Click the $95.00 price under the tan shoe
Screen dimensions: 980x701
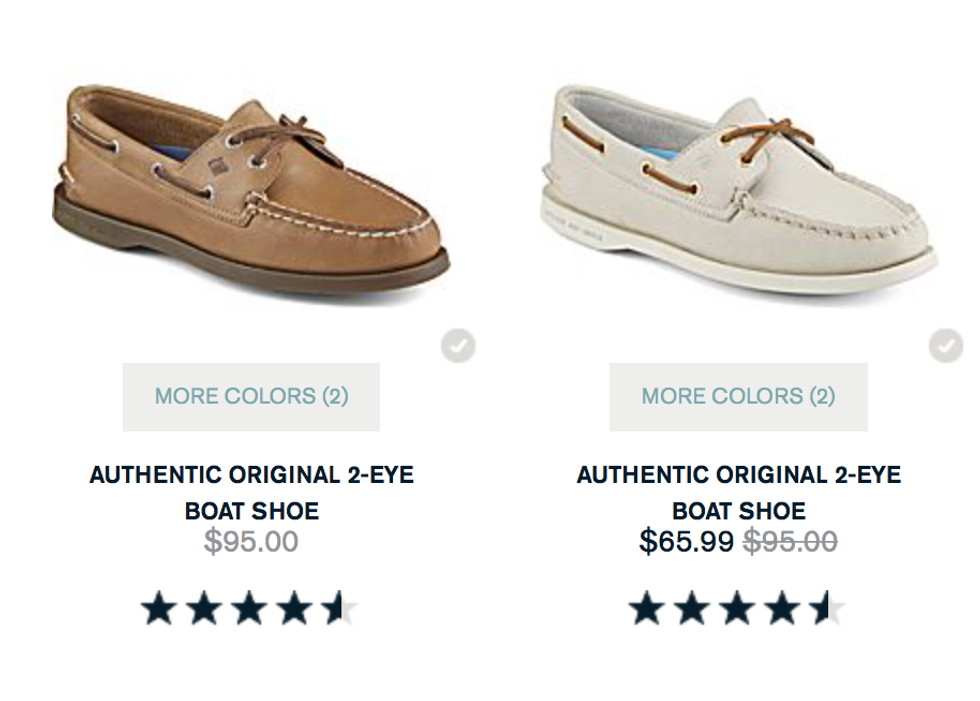pos(251,542)
